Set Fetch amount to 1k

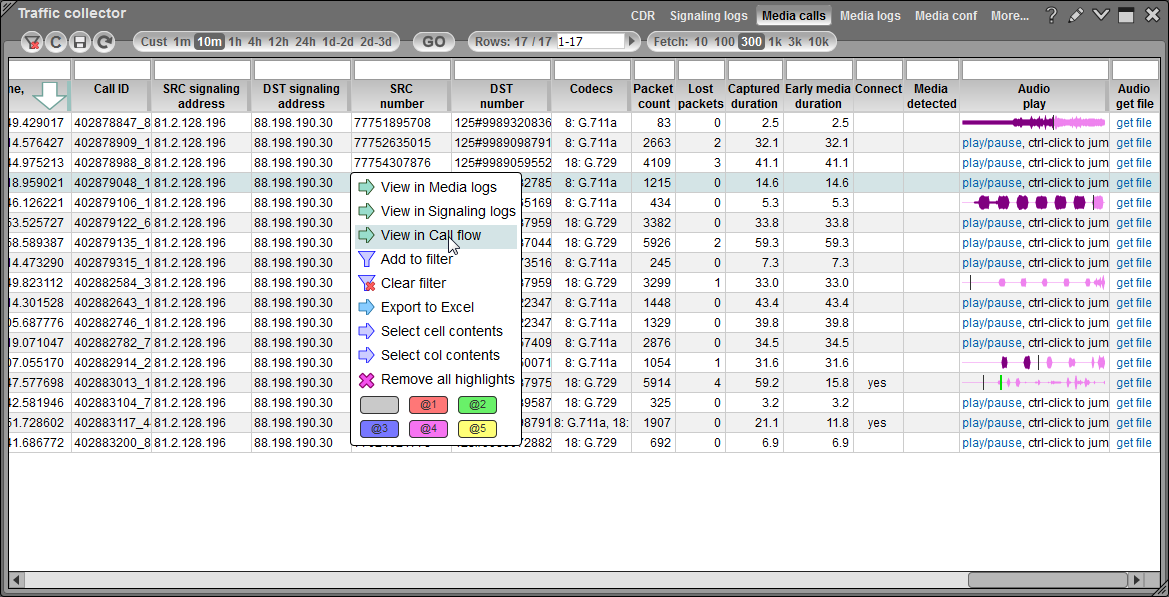[774, 42]
